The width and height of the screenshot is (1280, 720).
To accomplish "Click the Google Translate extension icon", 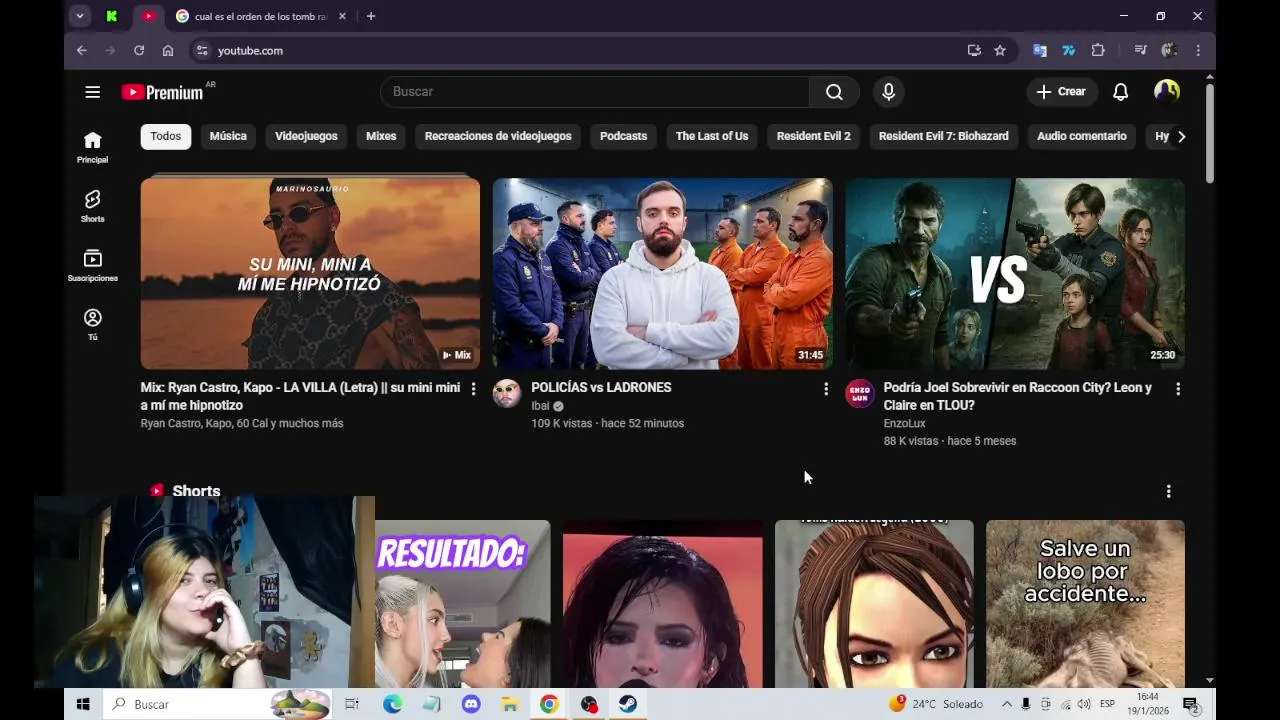I will [1040, 50].
